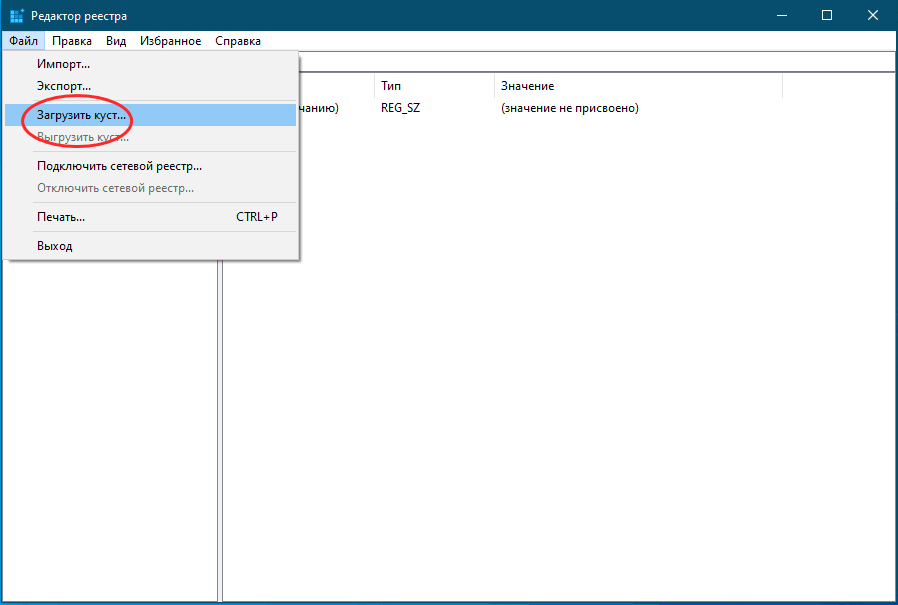The image size is (898, 605).
Task: Click the greyed Выгрузить куст... entry
Action: [x=82, y=137]
